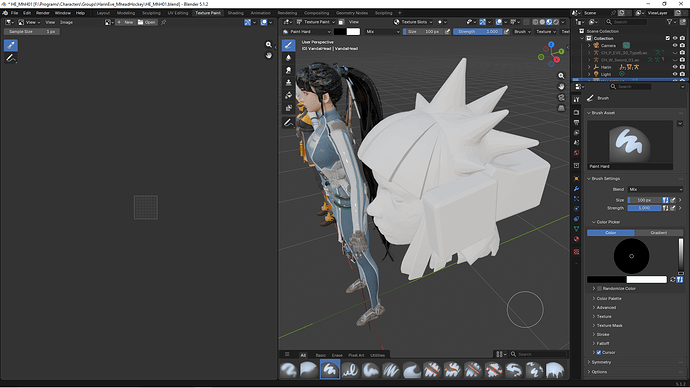
Task: Click the Open image button
Action: click(147, 22)
